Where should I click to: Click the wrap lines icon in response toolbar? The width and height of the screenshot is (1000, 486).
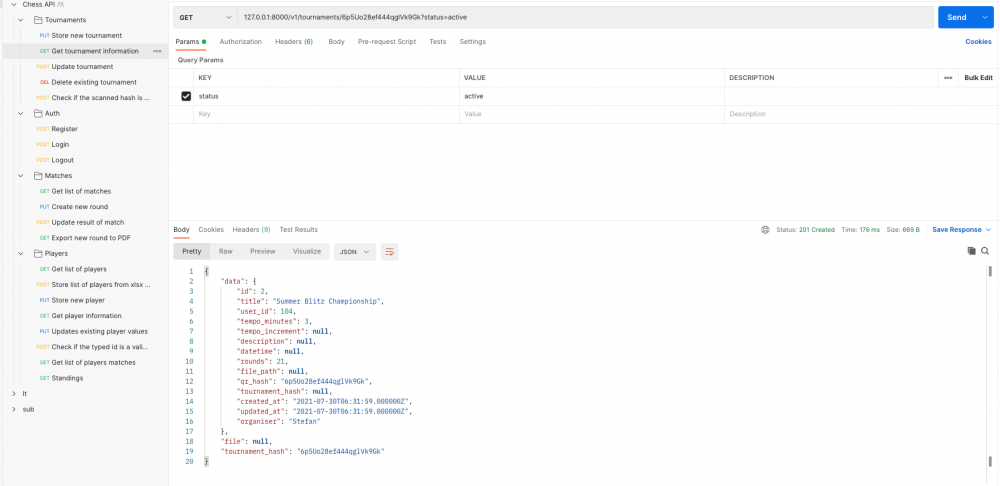pos(390,252)
